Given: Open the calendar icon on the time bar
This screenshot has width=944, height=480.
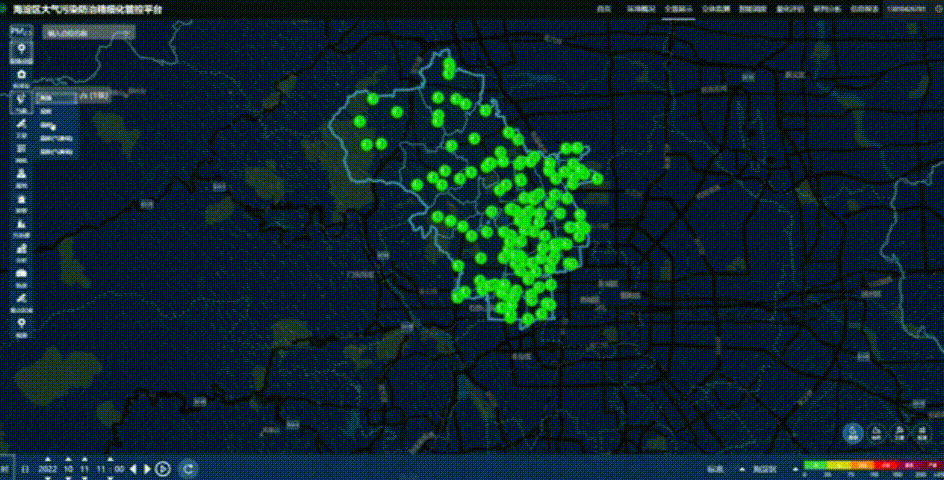Looking at the screenshot, I should pyautogui.click(x=25, y=469).
